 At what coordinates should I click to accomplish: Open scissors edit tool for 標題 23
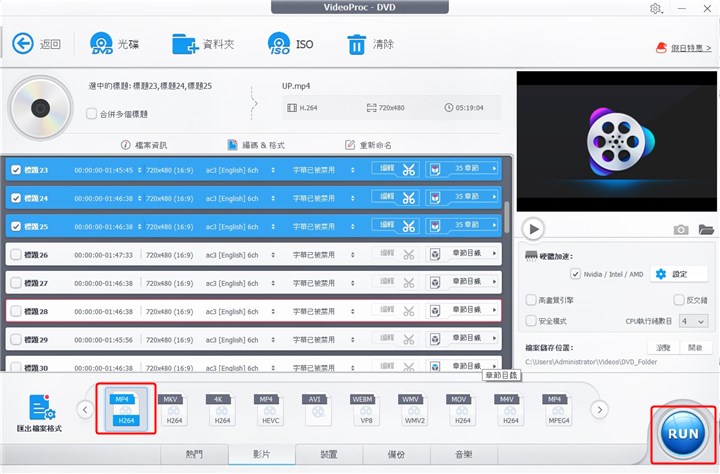point(409,170)
